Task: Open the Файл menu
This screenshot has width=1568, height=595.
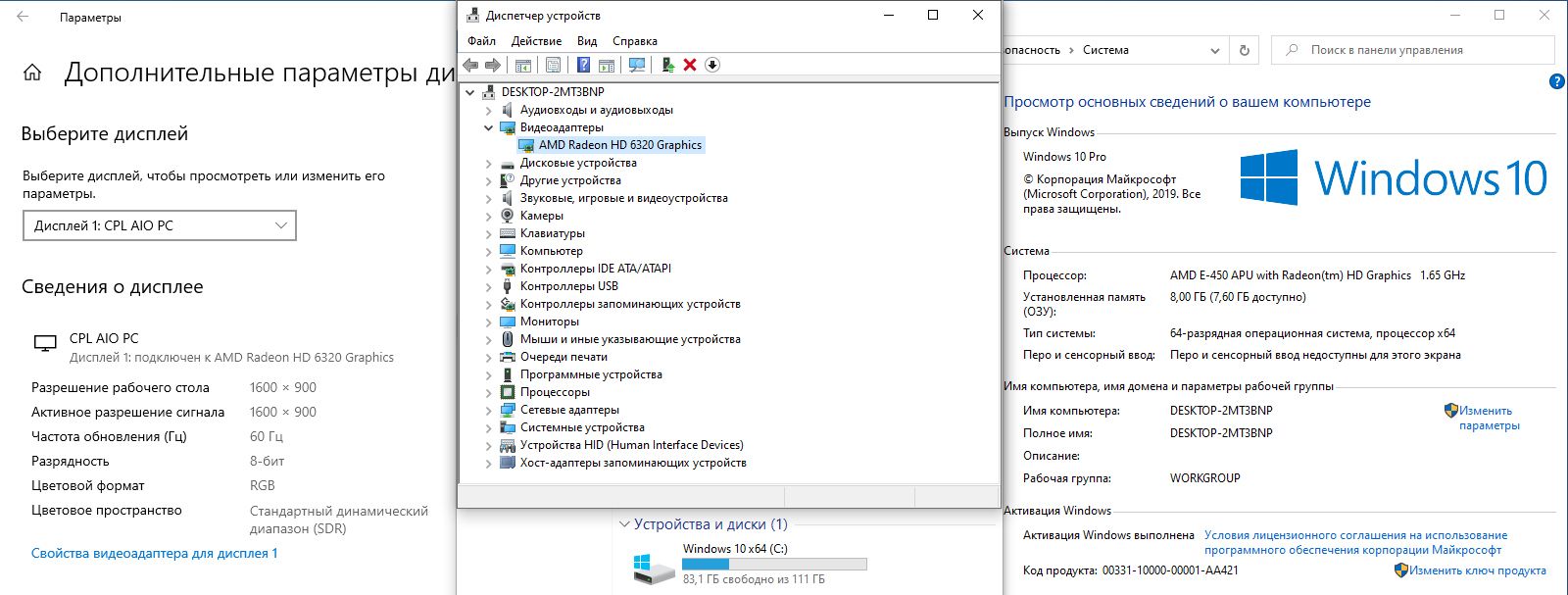Action: (481, 41)
